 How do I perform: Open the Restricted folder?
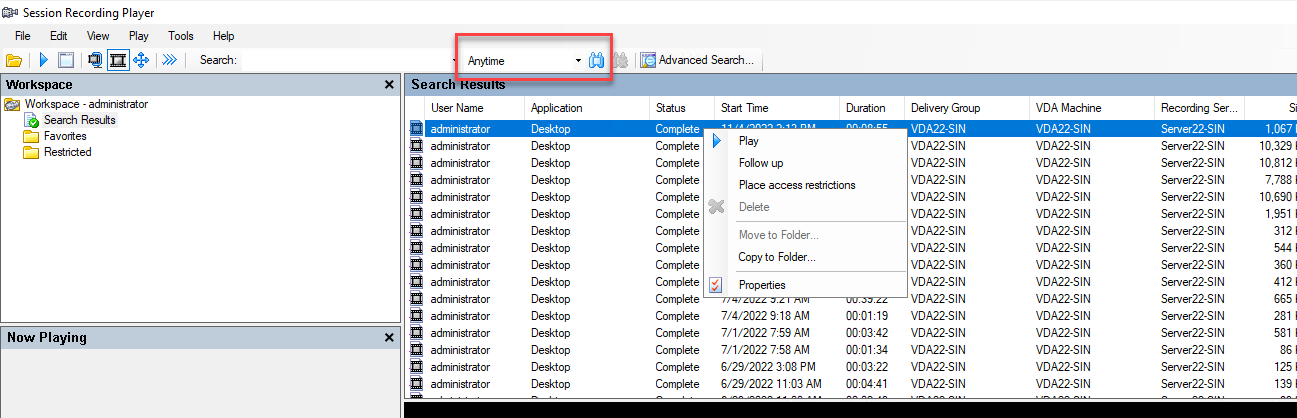(x=67, y=152)
